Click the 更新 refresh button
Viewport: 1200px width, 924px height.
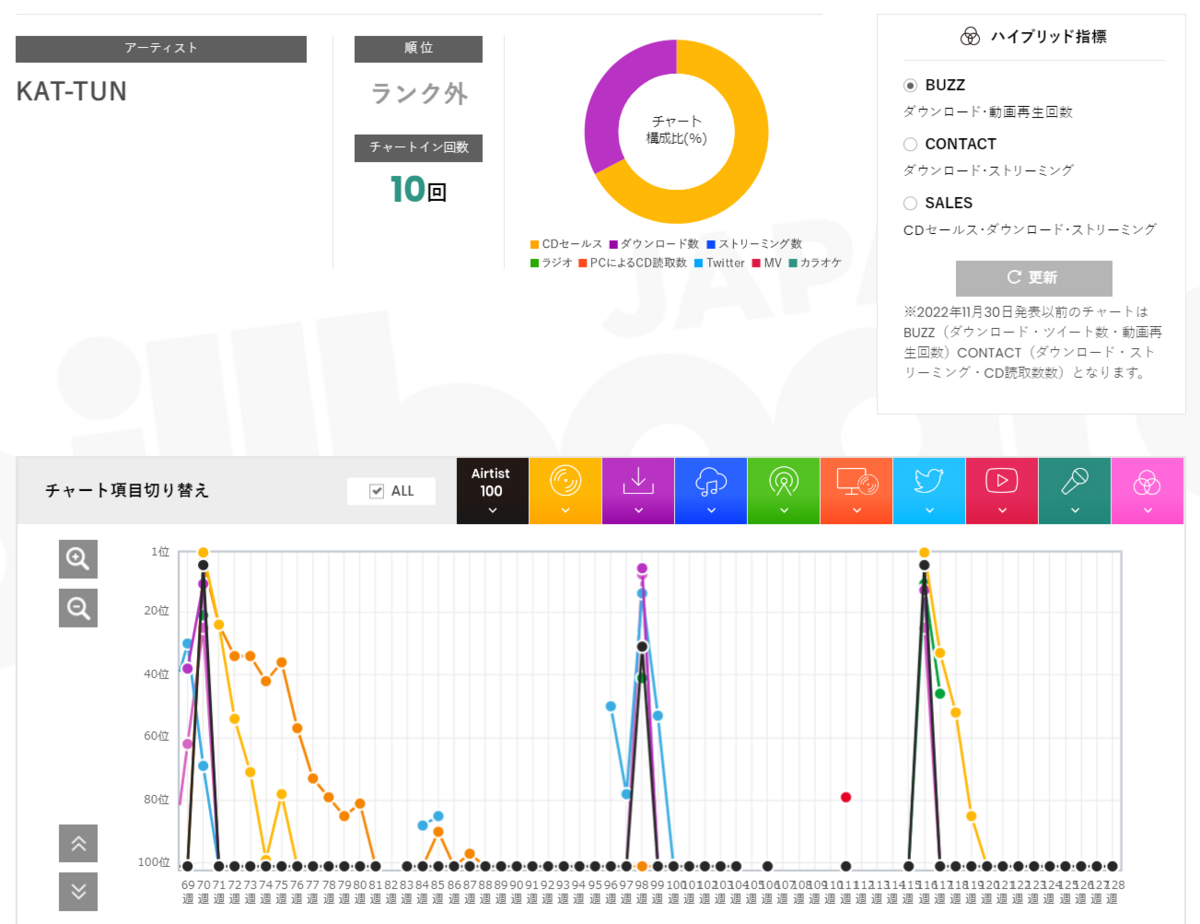coord(1034,278)
